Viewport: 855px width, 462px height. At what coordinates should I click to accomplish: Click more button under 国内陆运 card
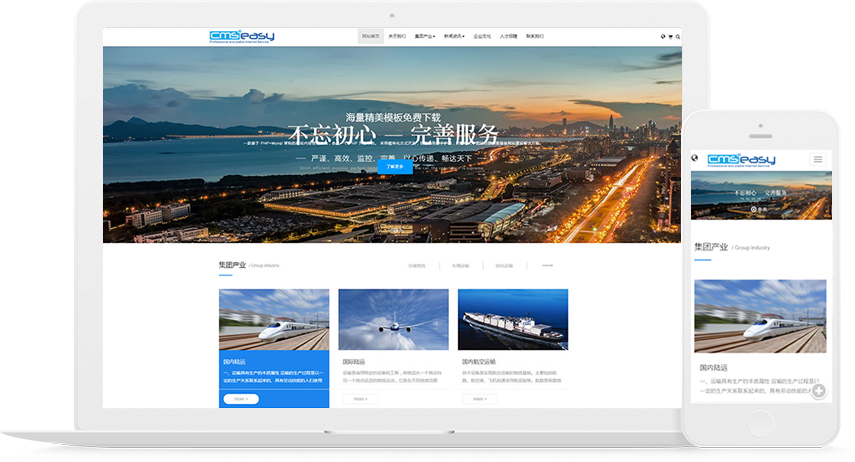(240, 398)
